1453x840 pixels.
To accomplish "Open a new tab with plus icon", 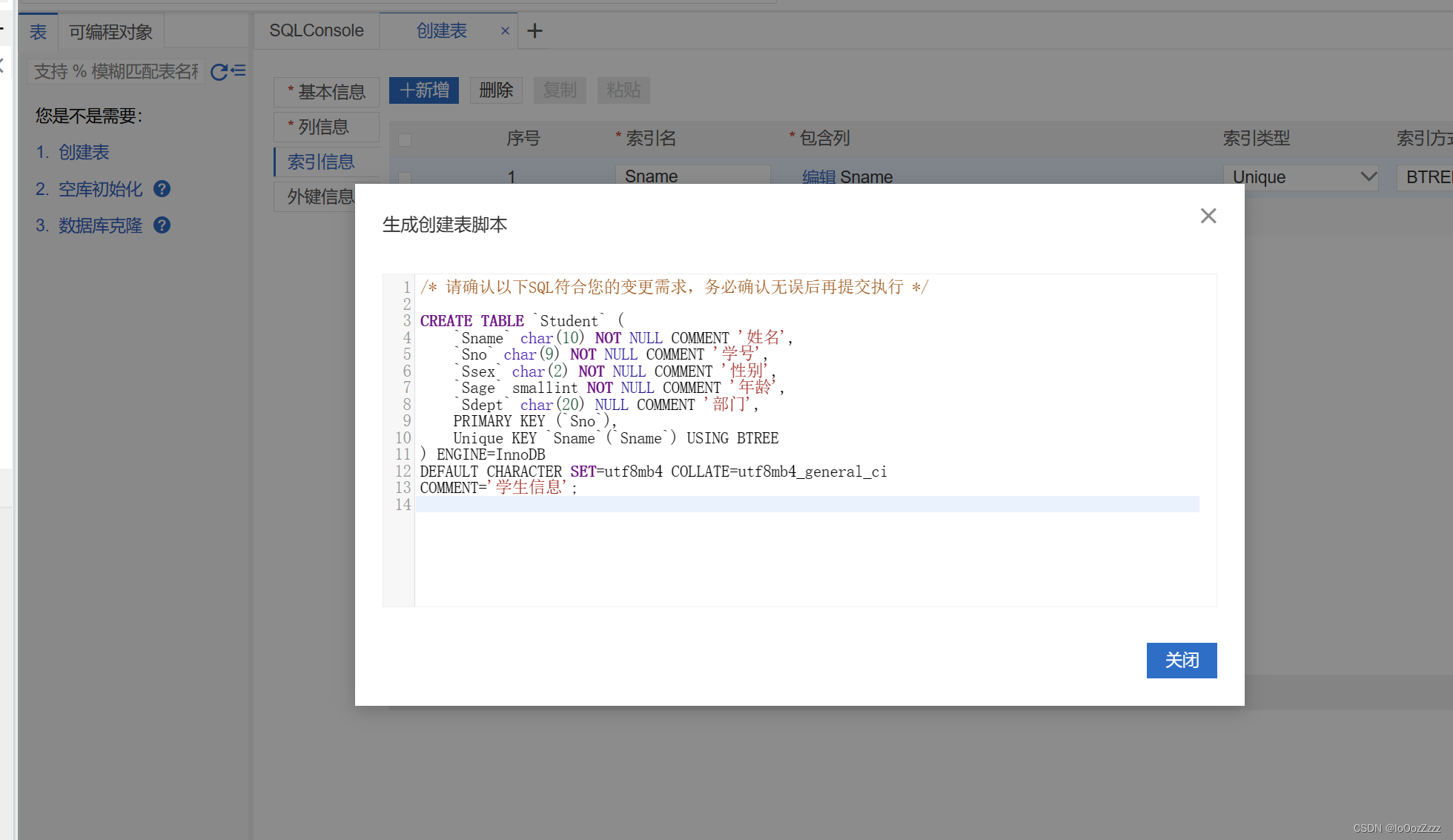I will tap(534, 31).
